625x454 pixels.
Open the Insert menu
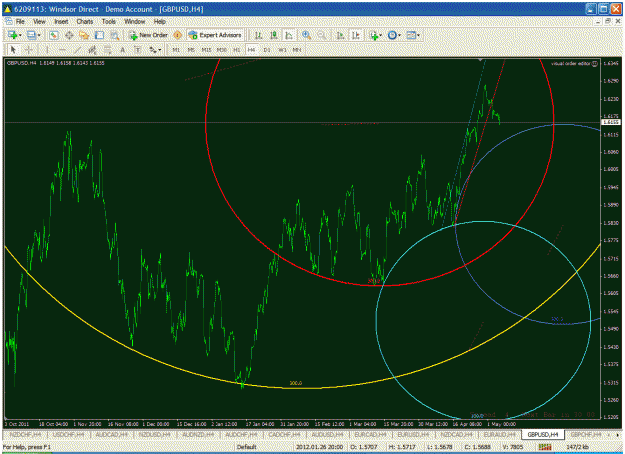tap(61, 22)
